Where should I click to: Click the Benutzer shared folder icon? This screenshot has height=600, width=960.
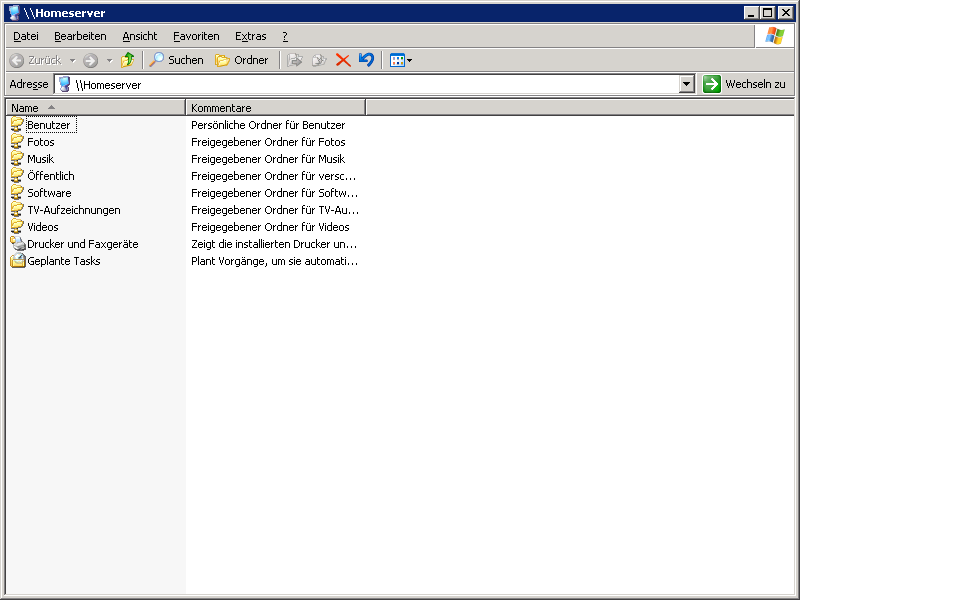(x=17, y=125)
